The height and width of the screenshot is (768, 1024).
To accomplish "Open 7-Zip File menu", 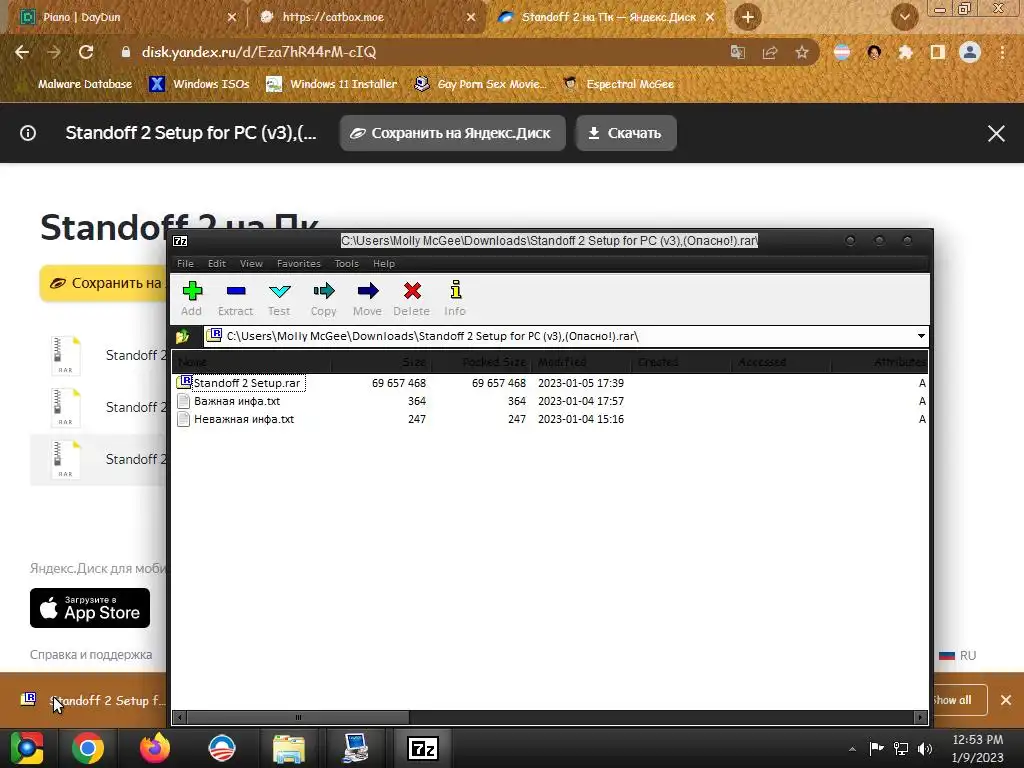I will tap(185, 263).
